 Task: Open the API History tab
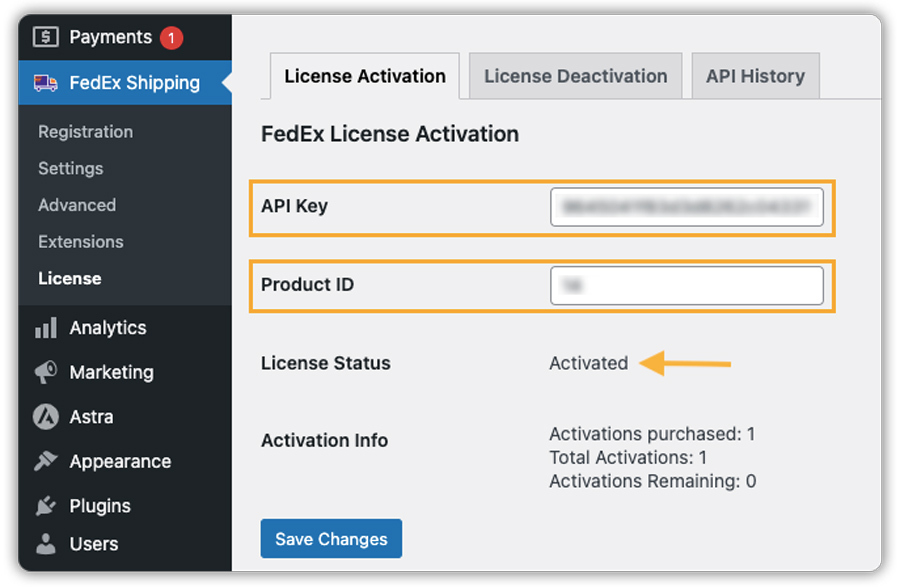755,76
